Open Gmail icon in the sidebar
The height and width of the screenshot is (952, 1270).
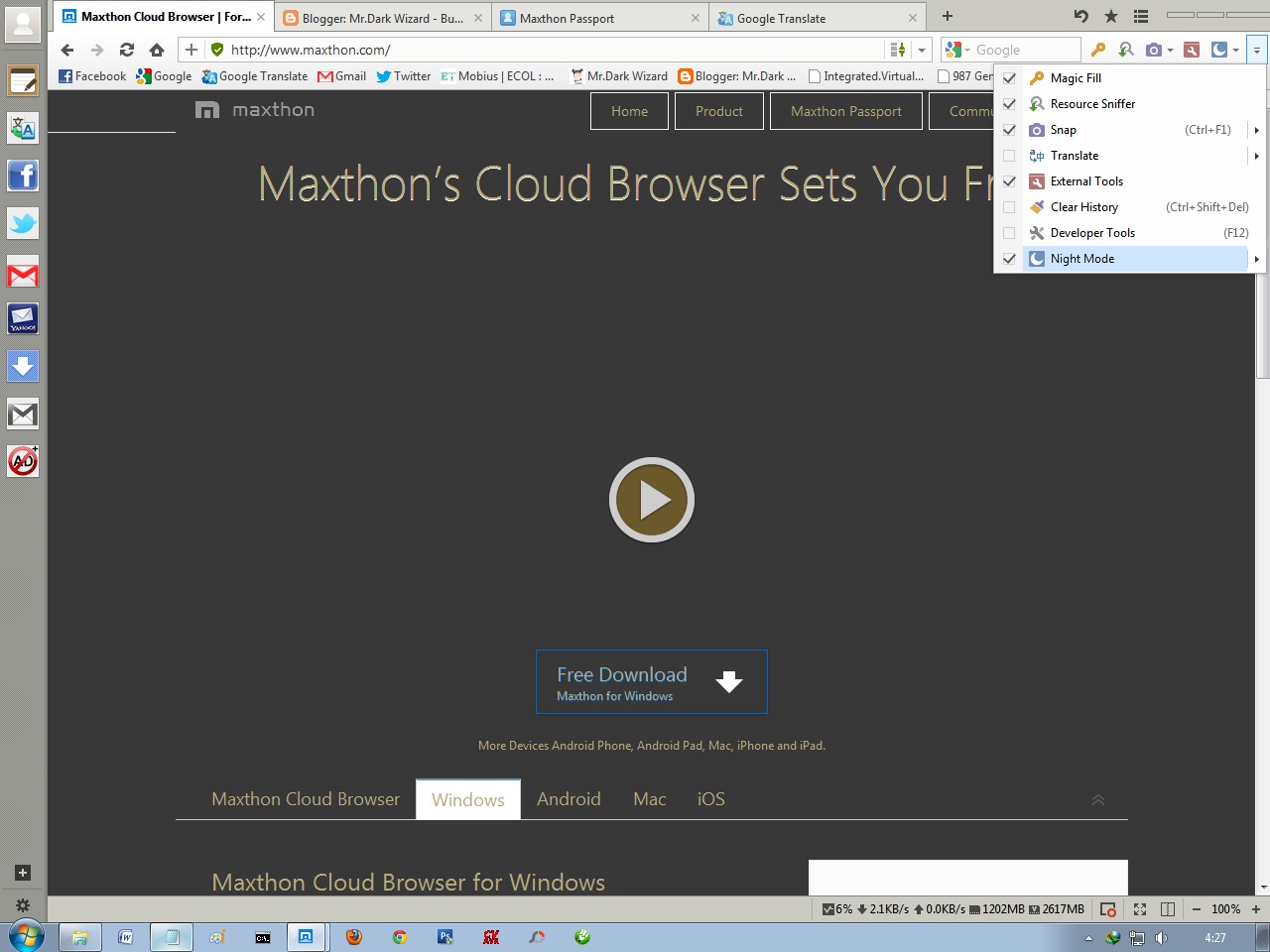23,273
